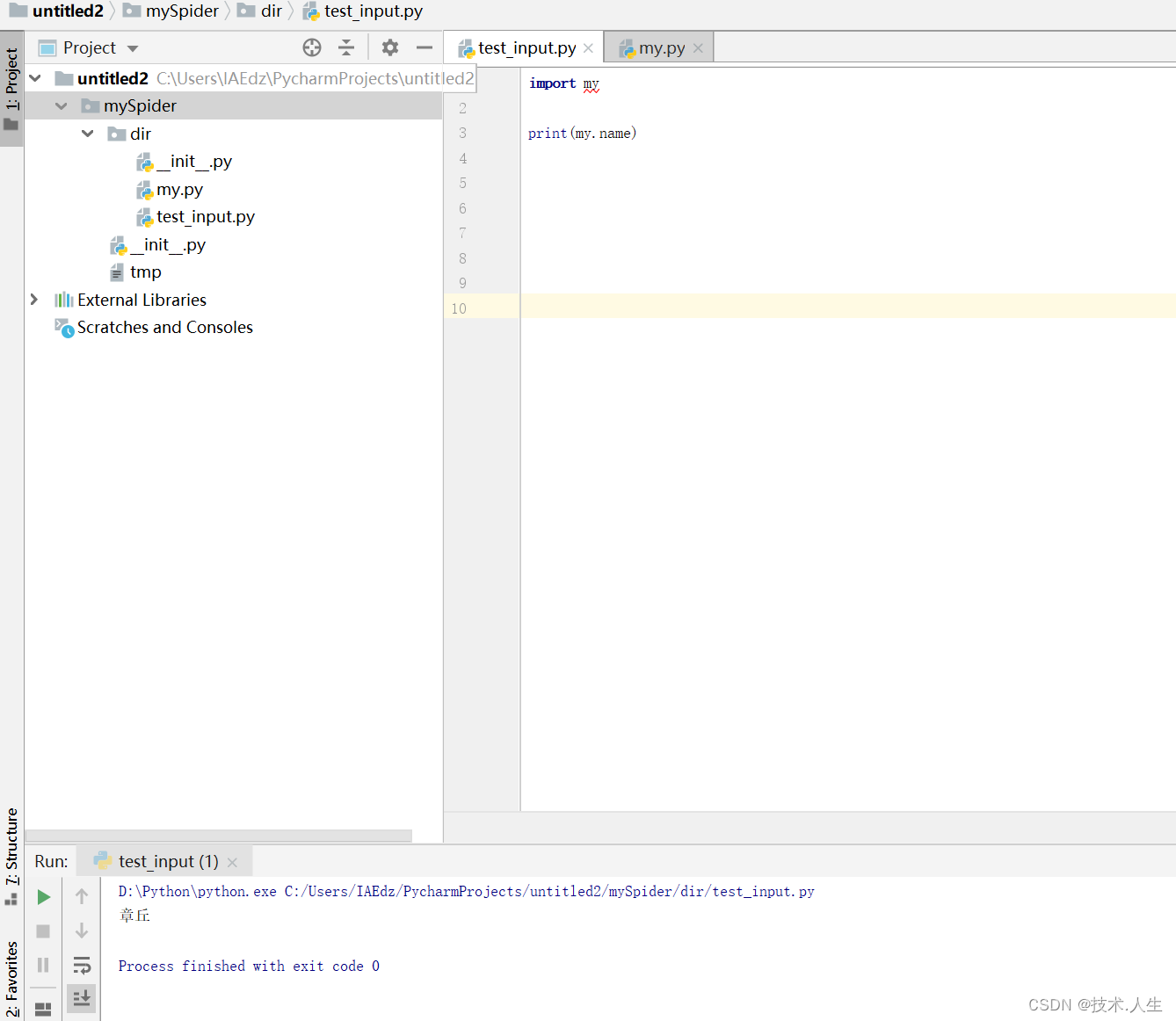
Task: Click the Project panel horizontal scrollbar
Action: (x=218, y=836)
